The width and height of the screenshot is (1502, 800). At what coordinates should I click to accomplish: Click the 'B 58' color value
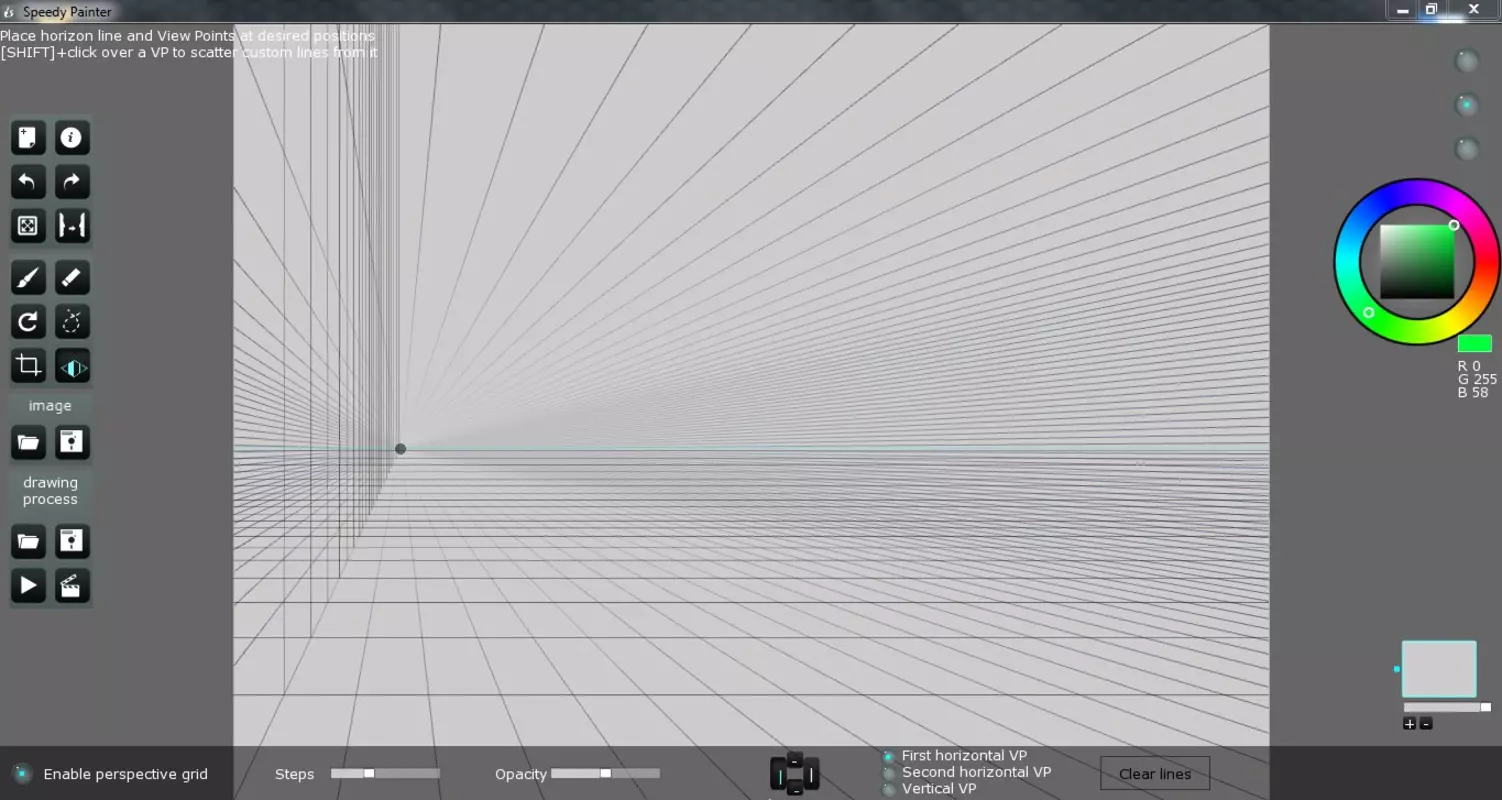pos(1473,392)
